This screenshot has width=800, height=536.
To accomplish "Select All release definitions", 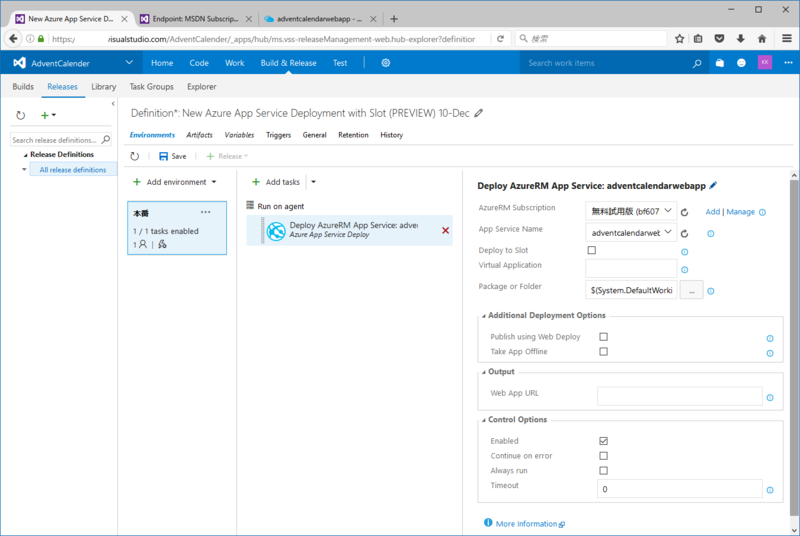I will (73, 170).
